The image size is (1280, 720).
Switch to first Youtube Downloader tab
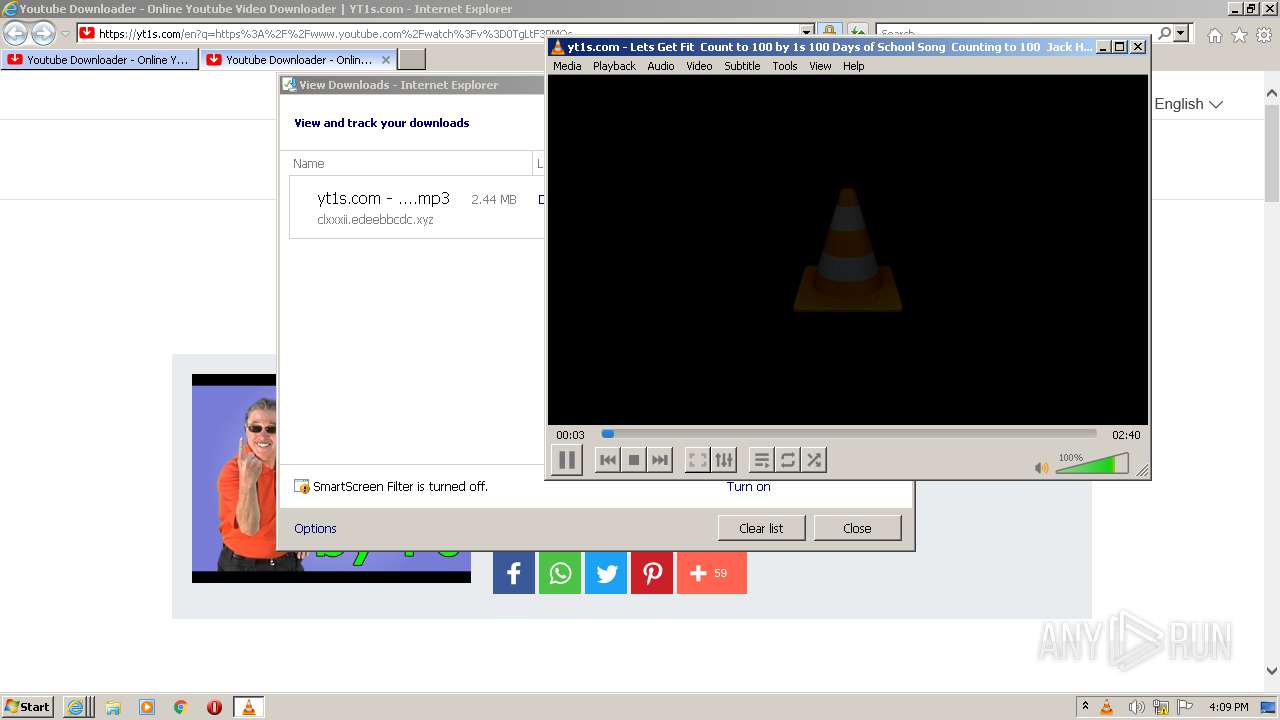coord(100,60)
